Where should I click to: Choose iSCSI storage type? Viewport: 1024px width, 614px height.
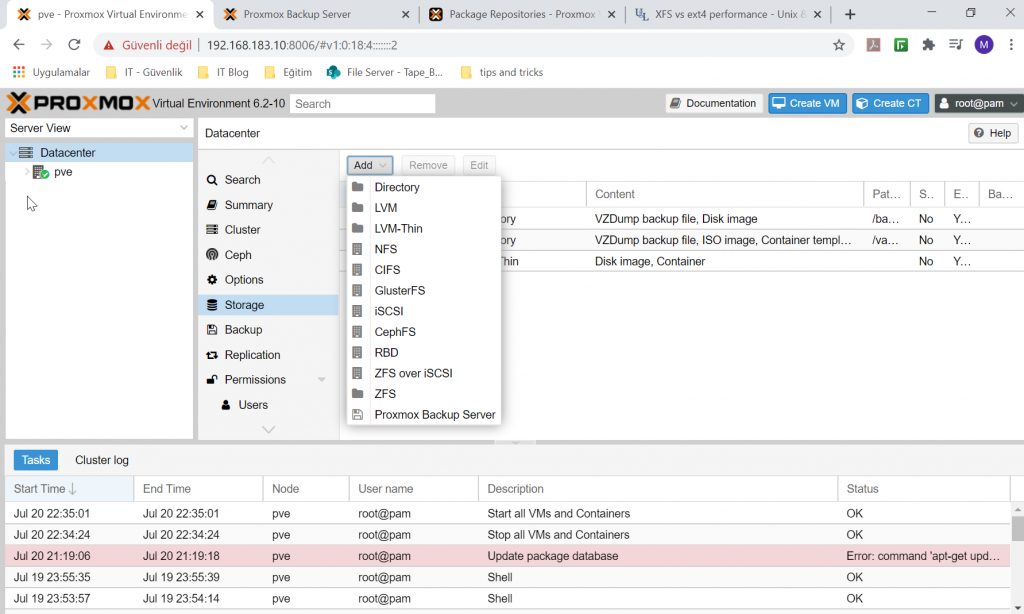tap(424, 311)
